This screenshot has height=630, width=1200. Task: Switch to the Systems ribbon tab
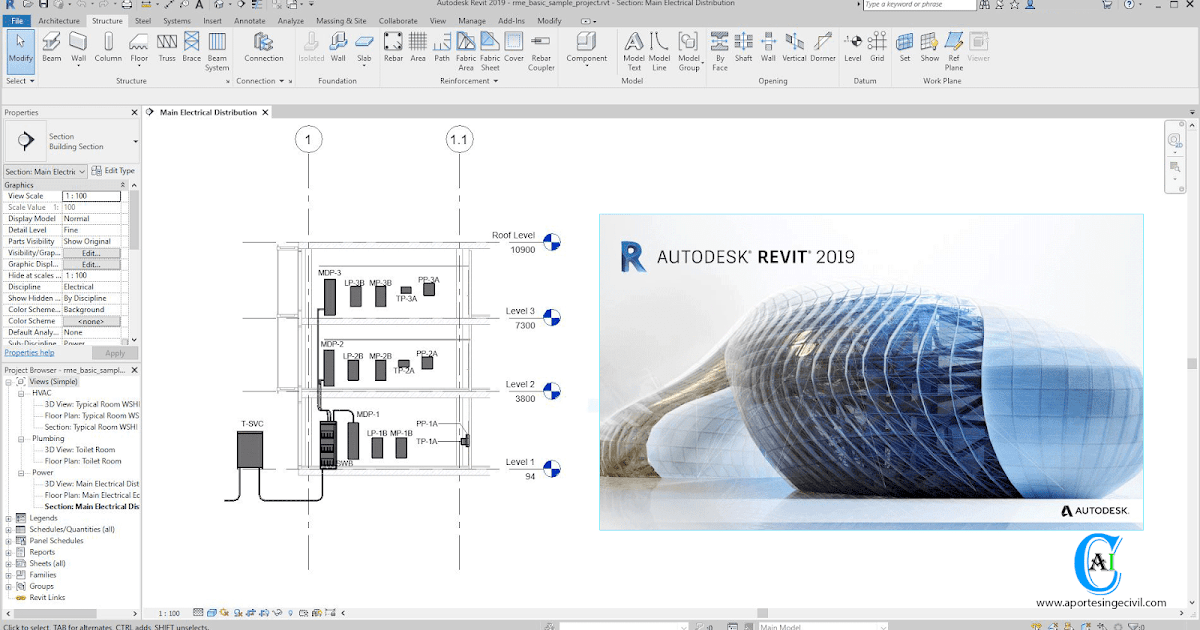click(x=177, y=20)
